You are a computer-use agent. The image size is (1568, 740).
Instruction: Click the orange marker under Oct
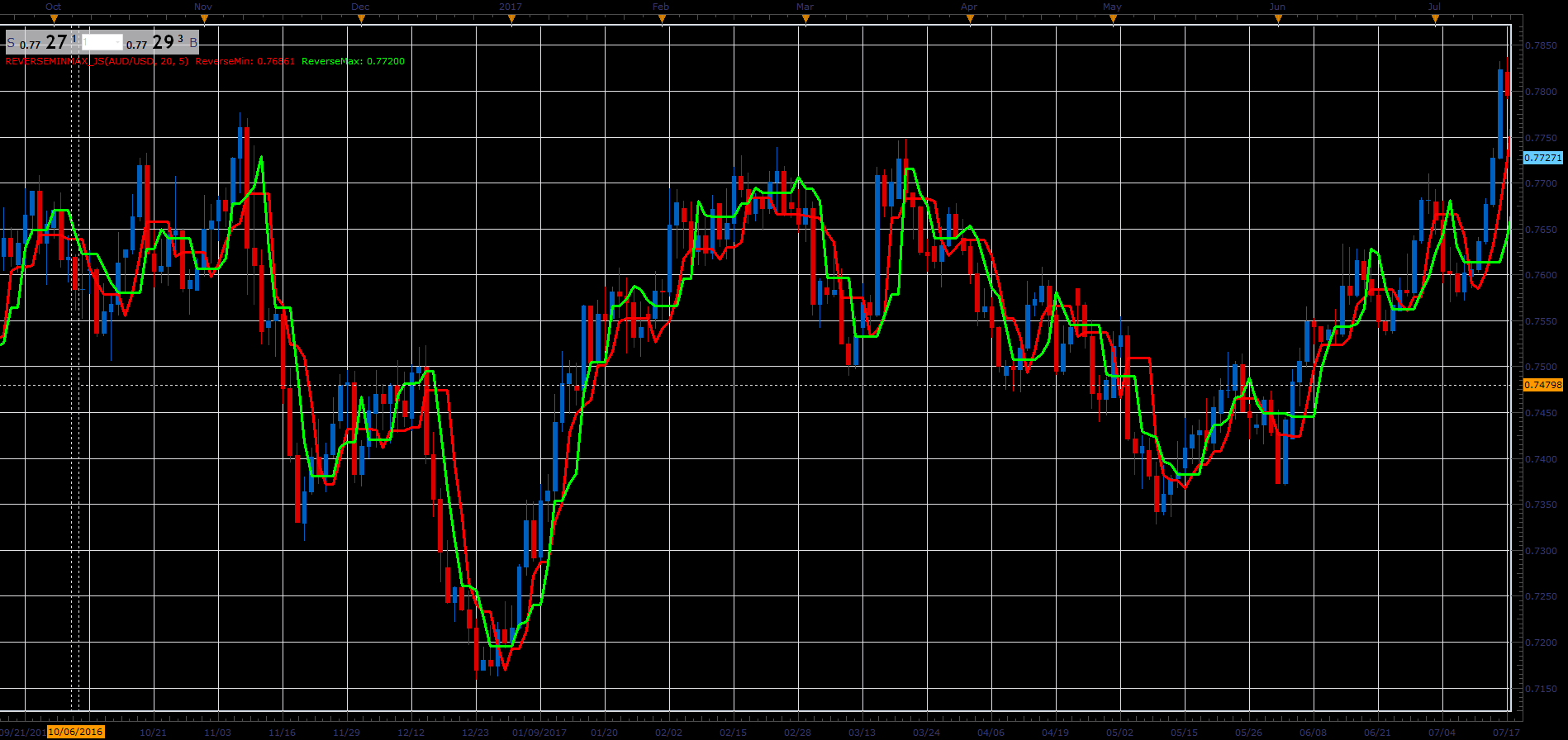(54, 18)
